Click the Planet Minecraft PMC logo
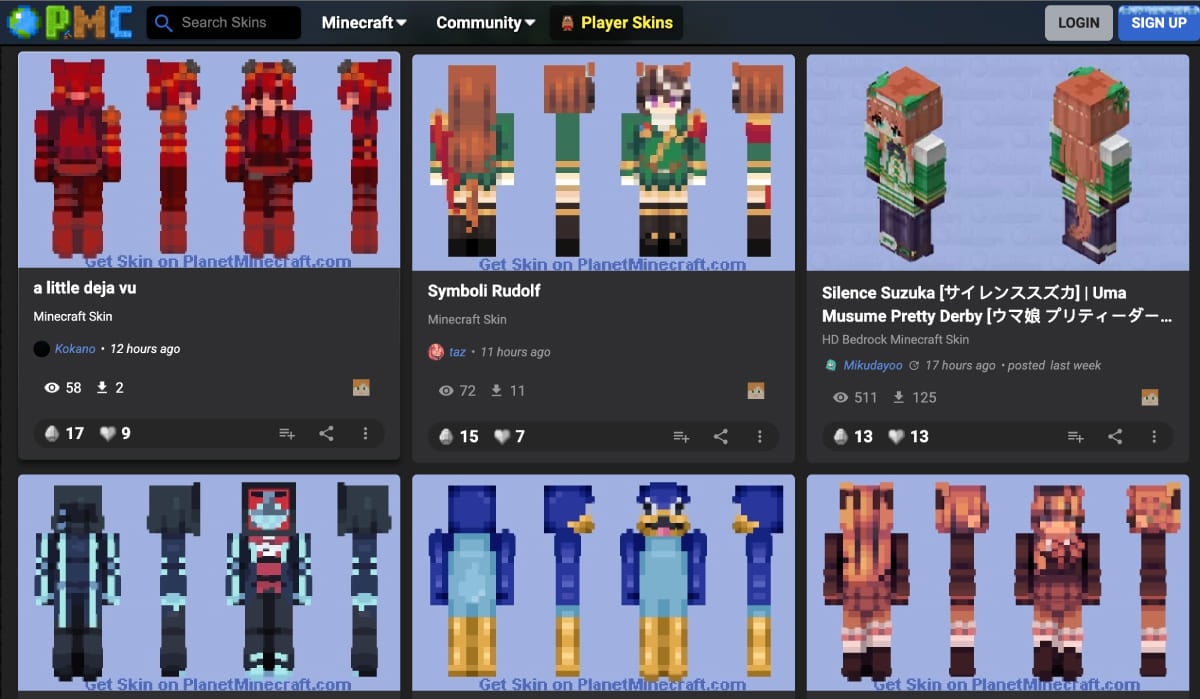The width and height of the screenshot is (1200, 699). coord(70,22)
